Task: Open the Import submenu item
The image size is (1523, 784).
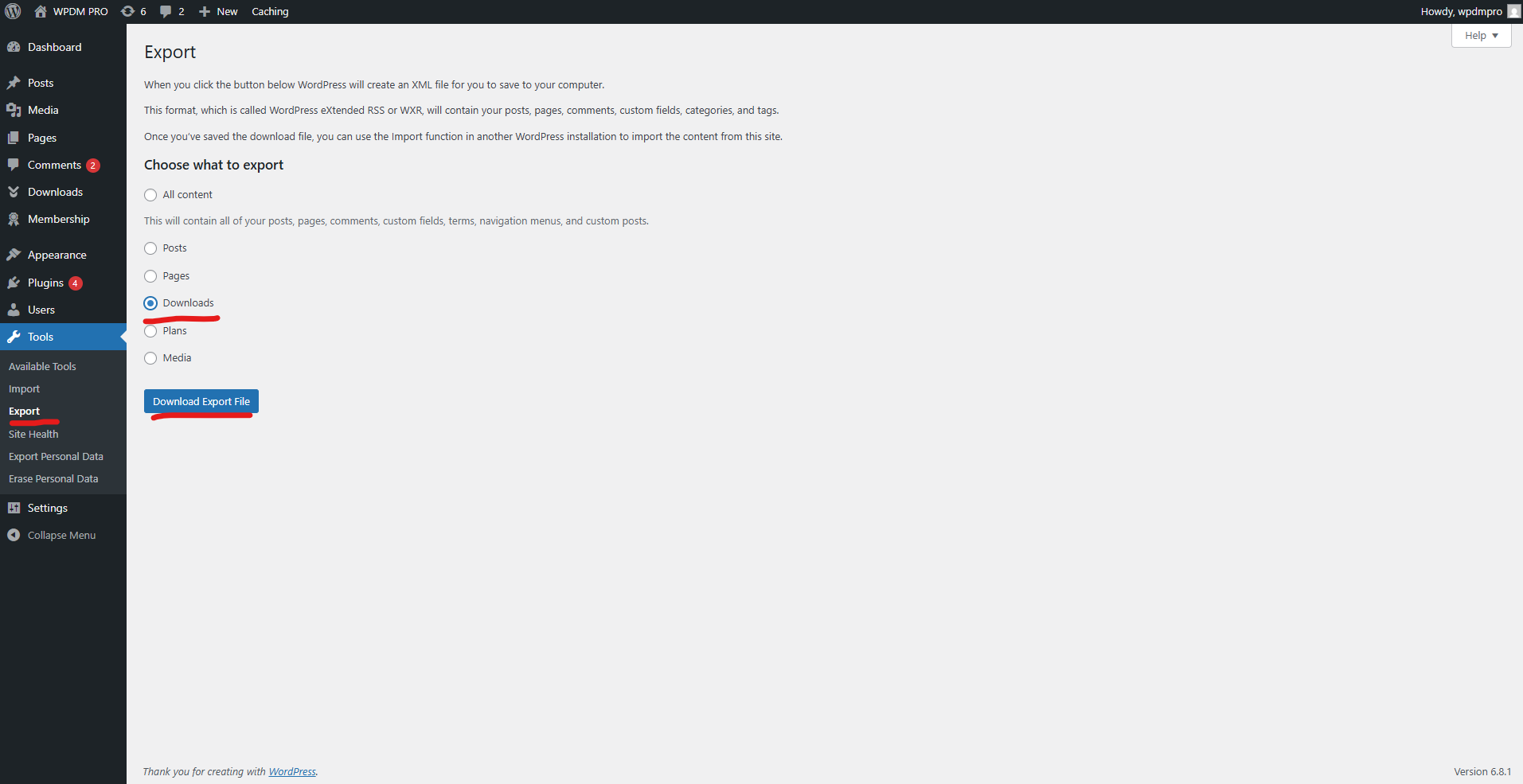Action: click(x=24, y=388)
